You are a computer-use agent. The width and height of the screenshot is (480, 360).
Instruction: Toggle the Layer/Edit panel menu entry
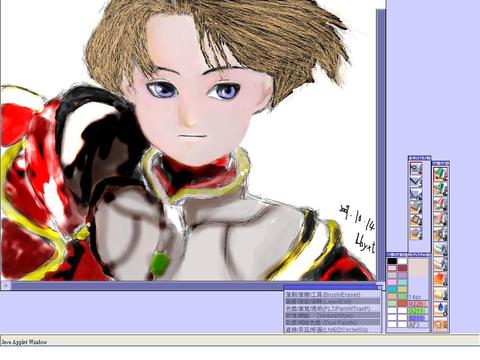click(332, 301)
